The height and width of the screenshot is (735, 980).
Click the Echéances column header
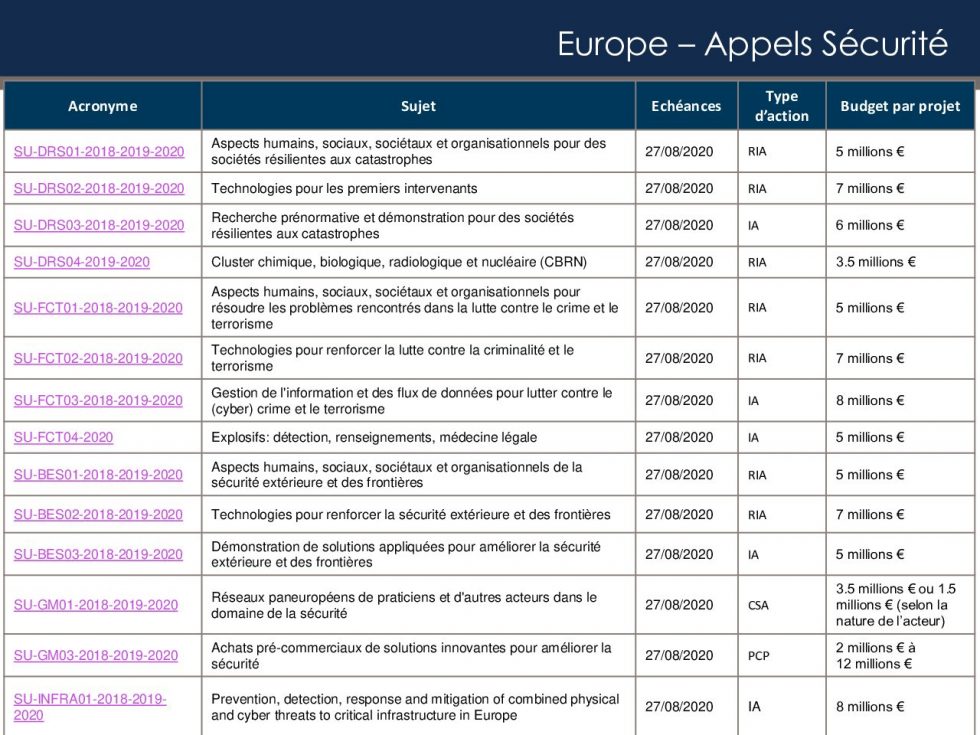pyautogui.click(x=686, y=106)
